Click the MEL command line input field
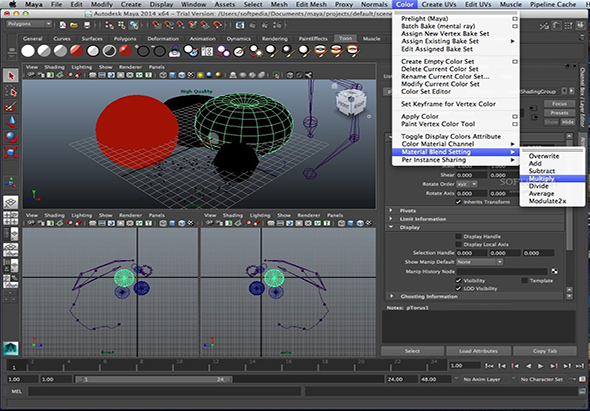 tap(164, 391)
